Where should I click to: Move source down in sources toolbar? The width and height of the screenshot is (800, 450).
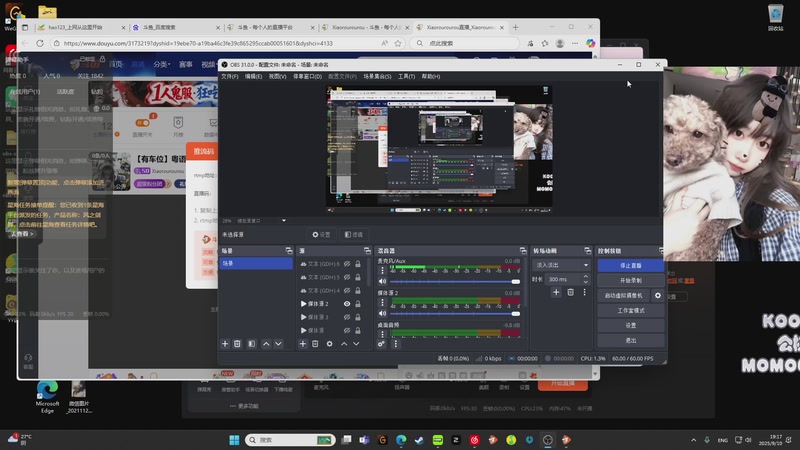356,344
